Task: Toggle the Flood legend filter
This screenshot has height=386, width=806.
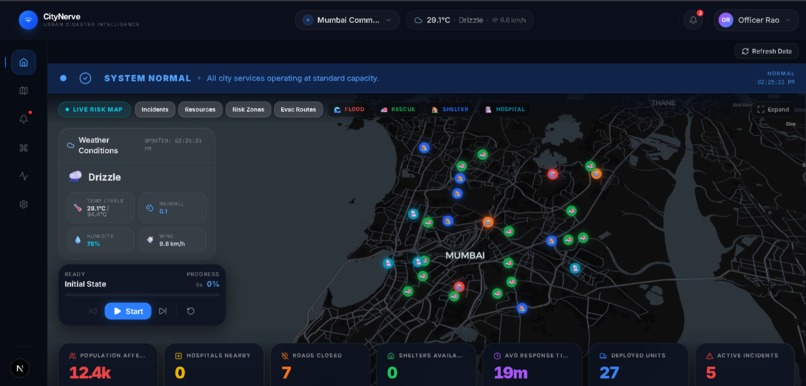Action: (349, 109)
